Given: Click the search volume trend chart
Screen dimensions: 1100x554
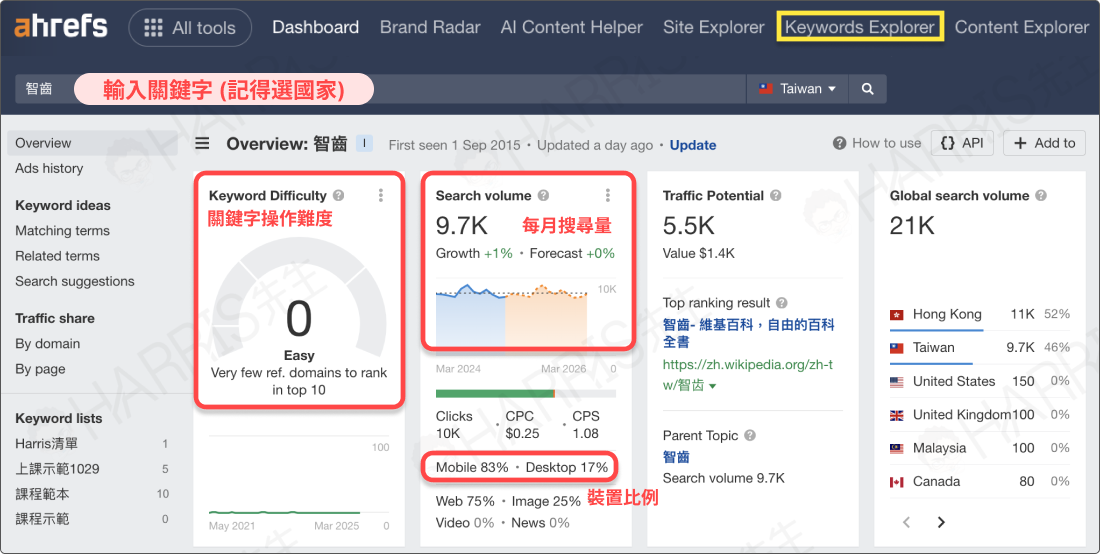Looking at the screenshot, I should (511, 315).
